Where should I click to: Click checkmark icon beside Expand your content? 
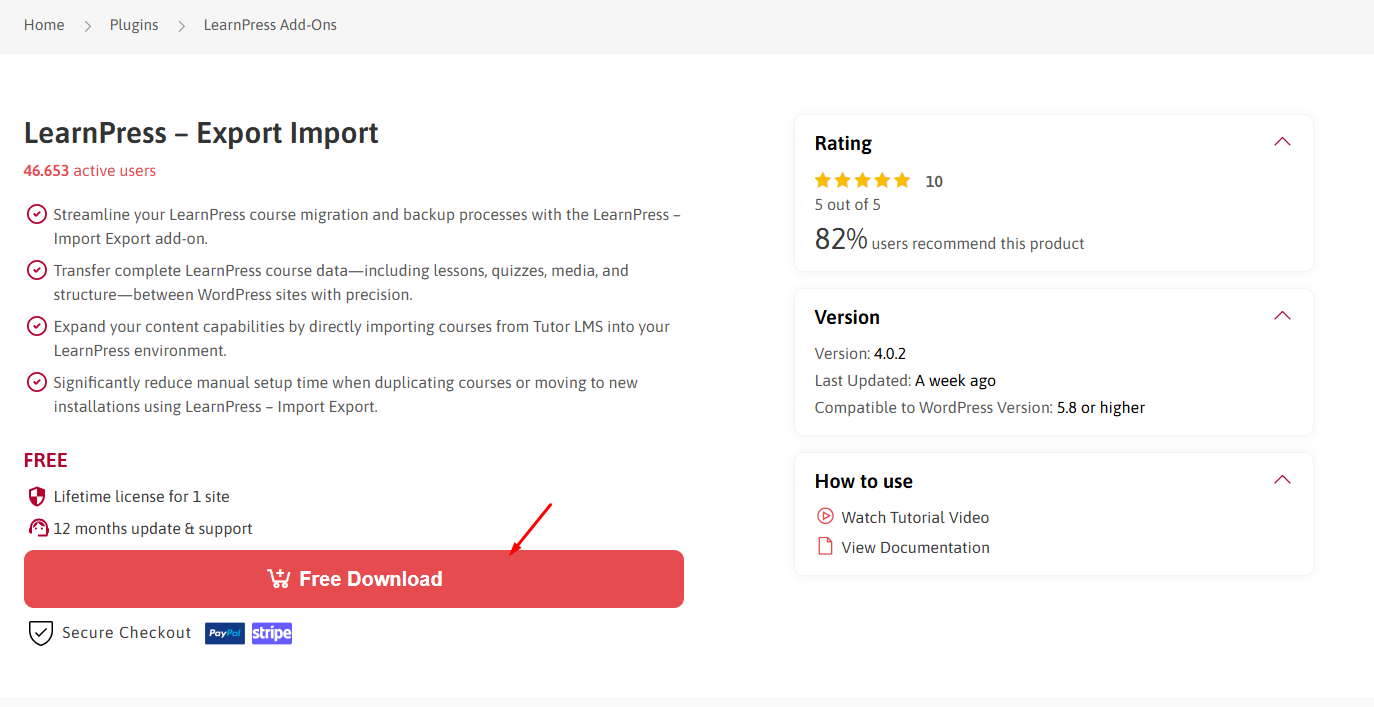(37, 326)
